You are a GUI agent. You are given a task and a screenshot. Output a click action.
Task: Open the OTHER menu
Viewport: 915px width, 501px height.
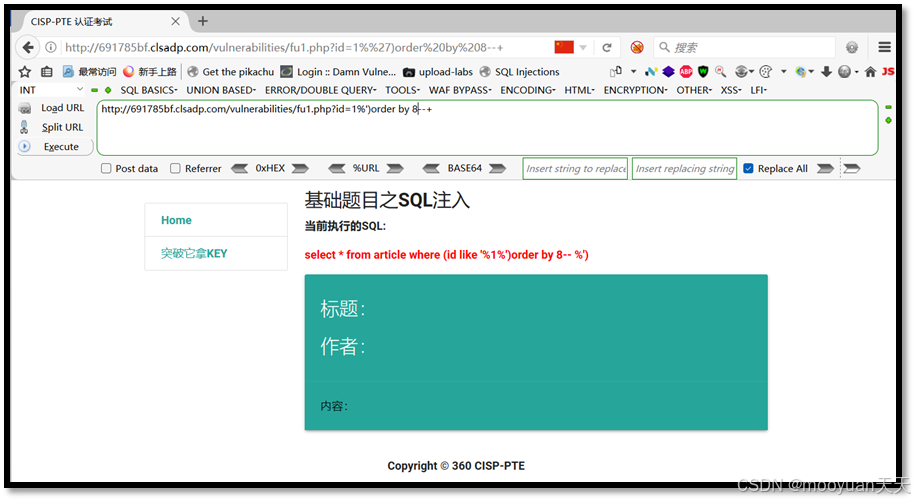point(694,90)
